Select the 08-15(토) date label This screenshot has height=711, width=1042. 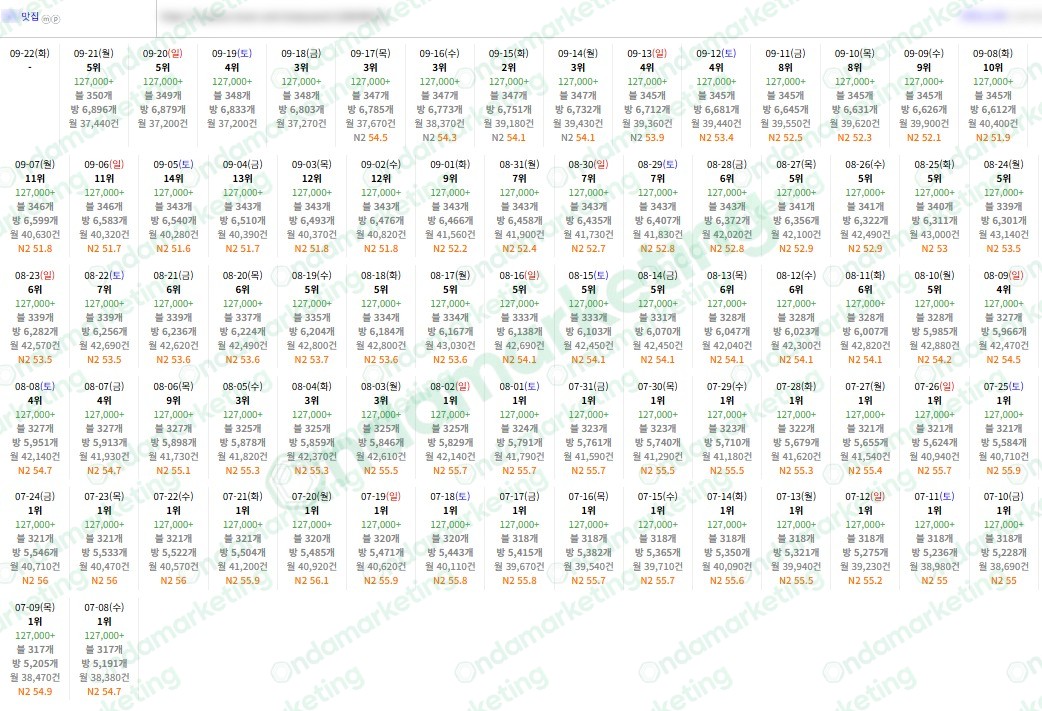click(588, 275)
